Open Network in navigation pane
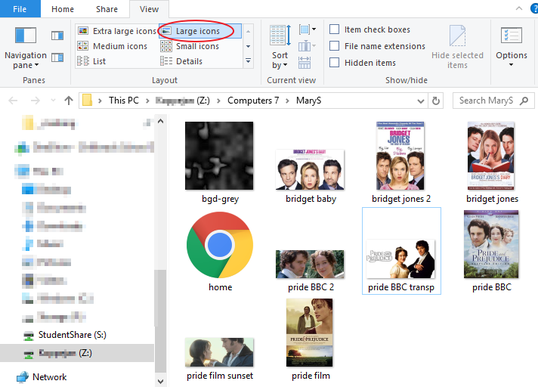The height and width of the screenshot is (387, 538). tap(49, 377)
